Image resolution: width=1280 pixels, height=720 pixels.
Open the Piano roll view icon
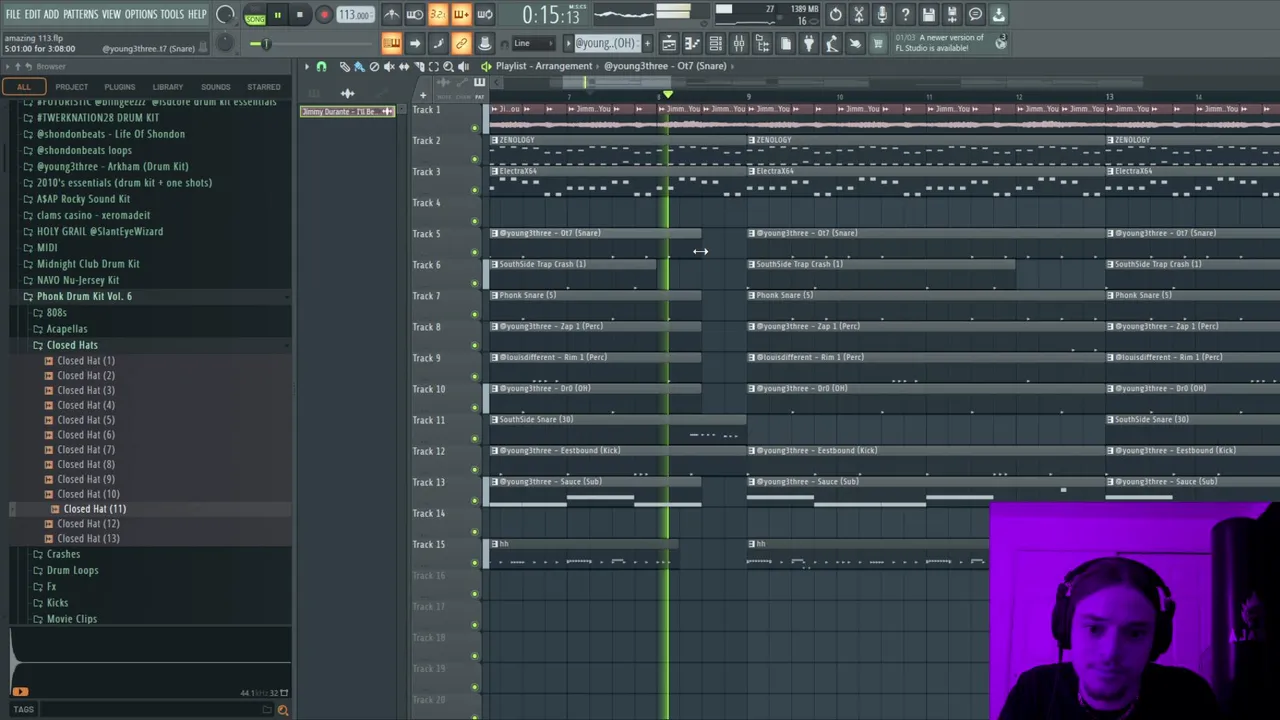point(692,43)
